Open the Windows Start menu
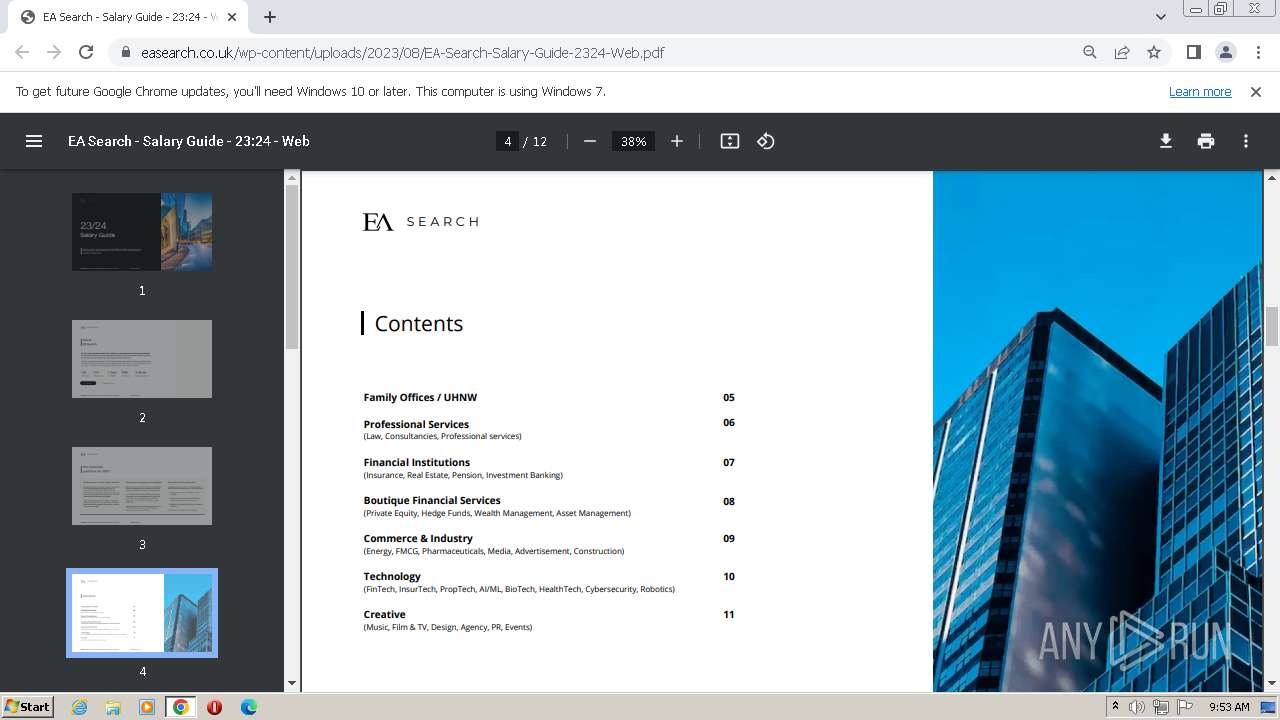This screenshot has width=1280, height=720. [27, 706]
